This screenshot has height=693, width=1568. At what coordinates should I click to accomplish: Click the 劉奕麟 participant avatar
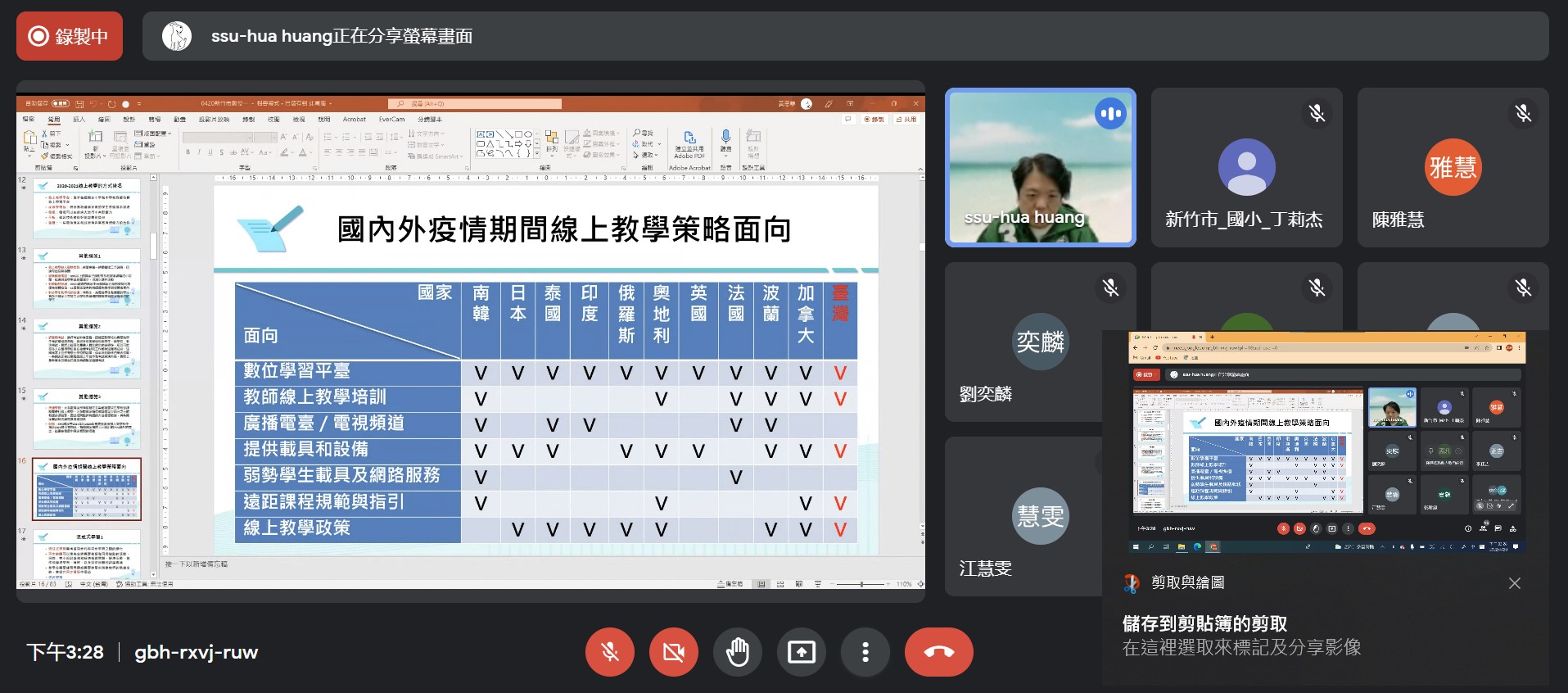[1040, 342]
